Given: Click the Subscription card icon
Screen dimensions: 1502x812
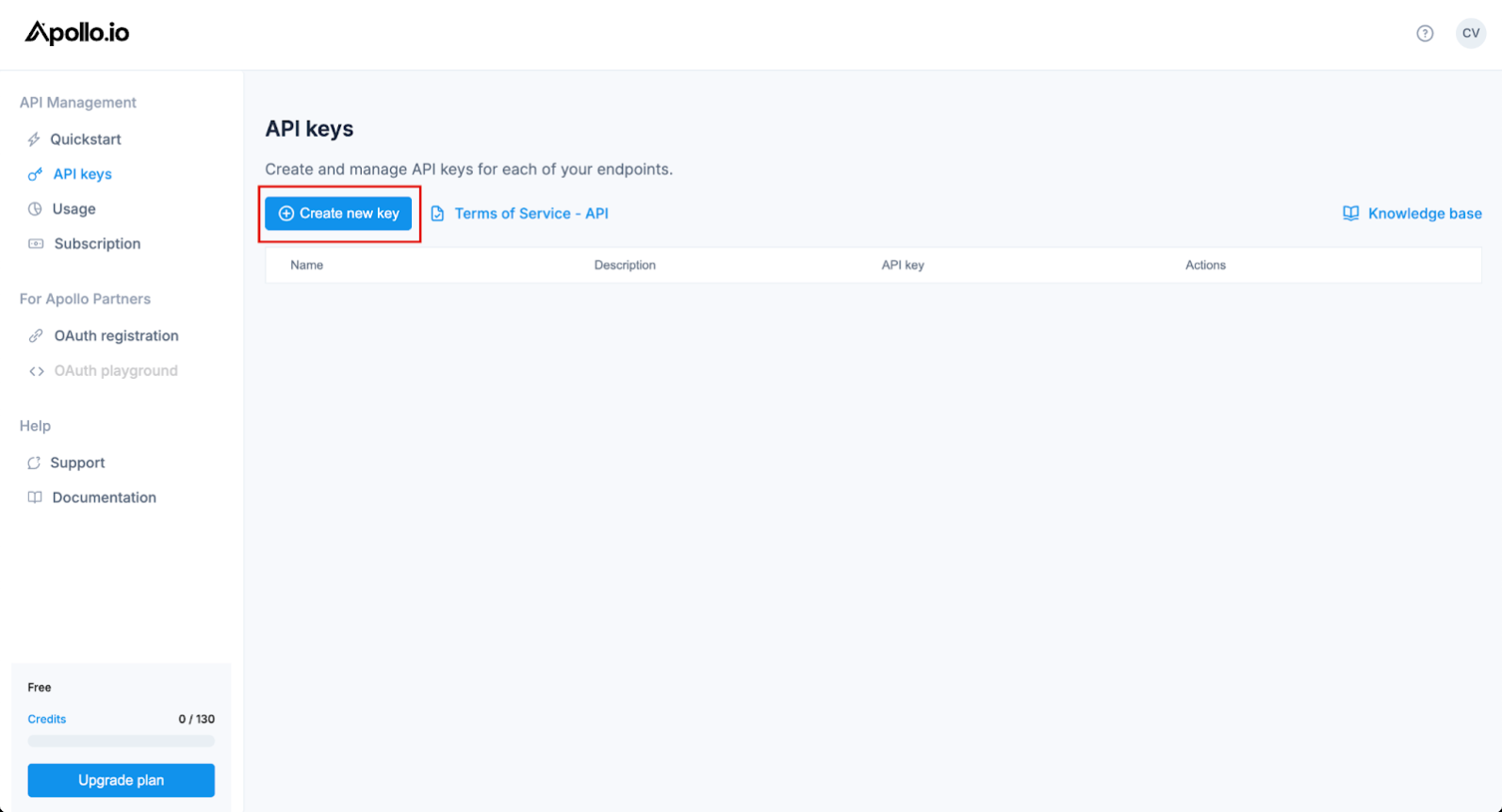Looking at the screenshot, I should point(36,244).
